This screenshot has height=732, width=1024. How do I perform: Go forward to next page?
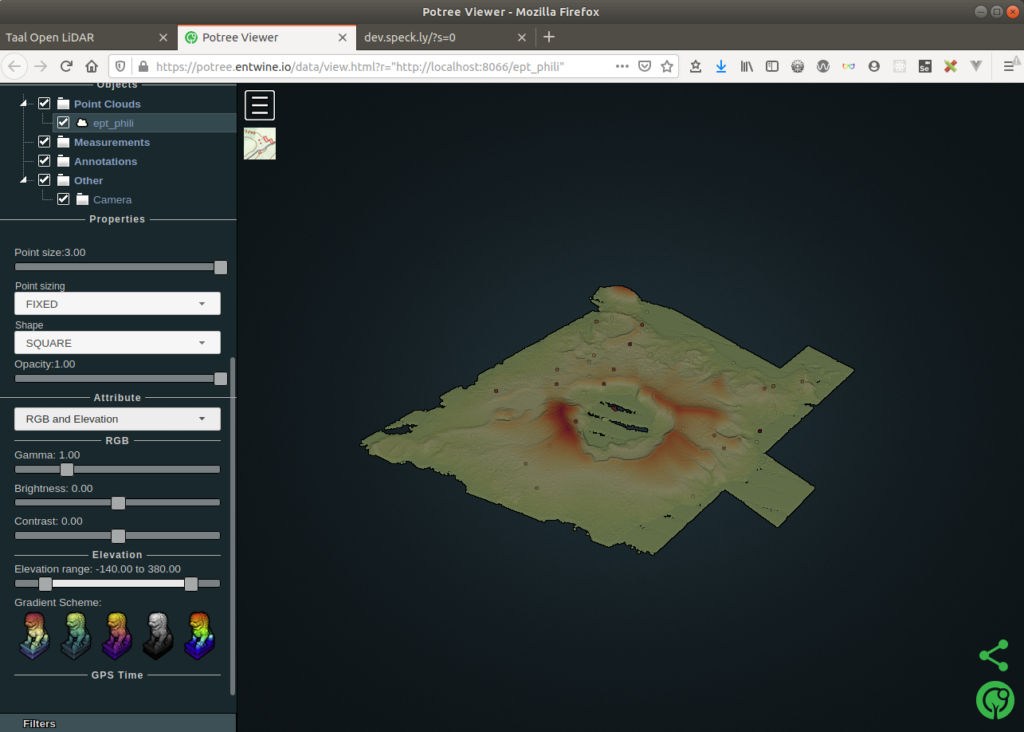click(x=40, y=66)
